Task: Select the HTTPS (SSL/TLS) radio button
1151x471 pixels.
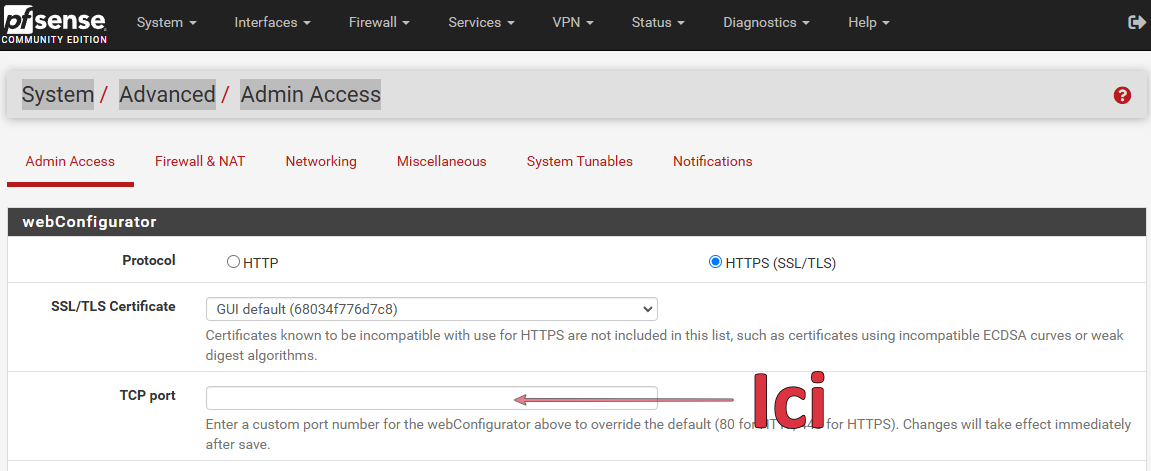Action: coord(715,262)
